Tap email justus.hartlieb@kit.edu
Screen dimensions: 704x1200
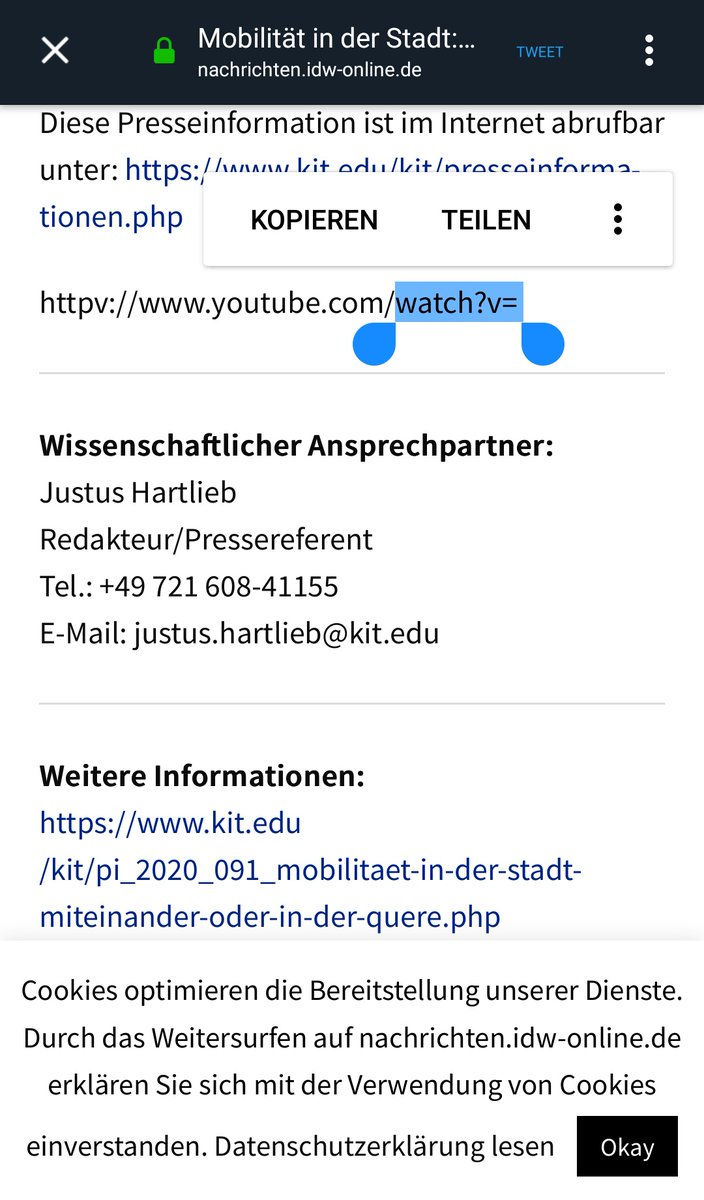[286, 633]
